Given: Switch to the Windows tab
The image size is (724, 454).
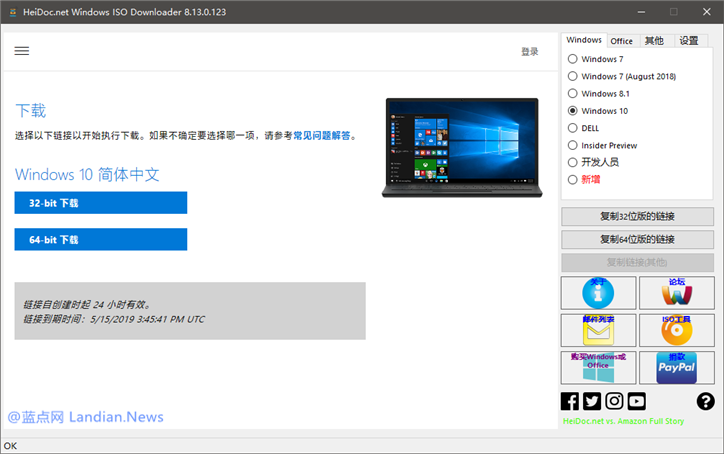Looking at the screenshot, I should tap(584, 40).
